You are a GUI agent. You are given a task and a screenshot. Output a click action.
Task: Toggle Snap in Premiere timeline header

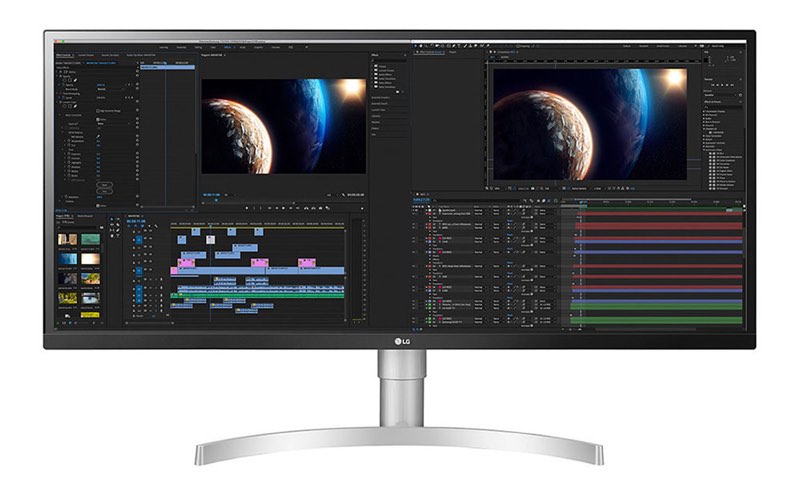135,226
